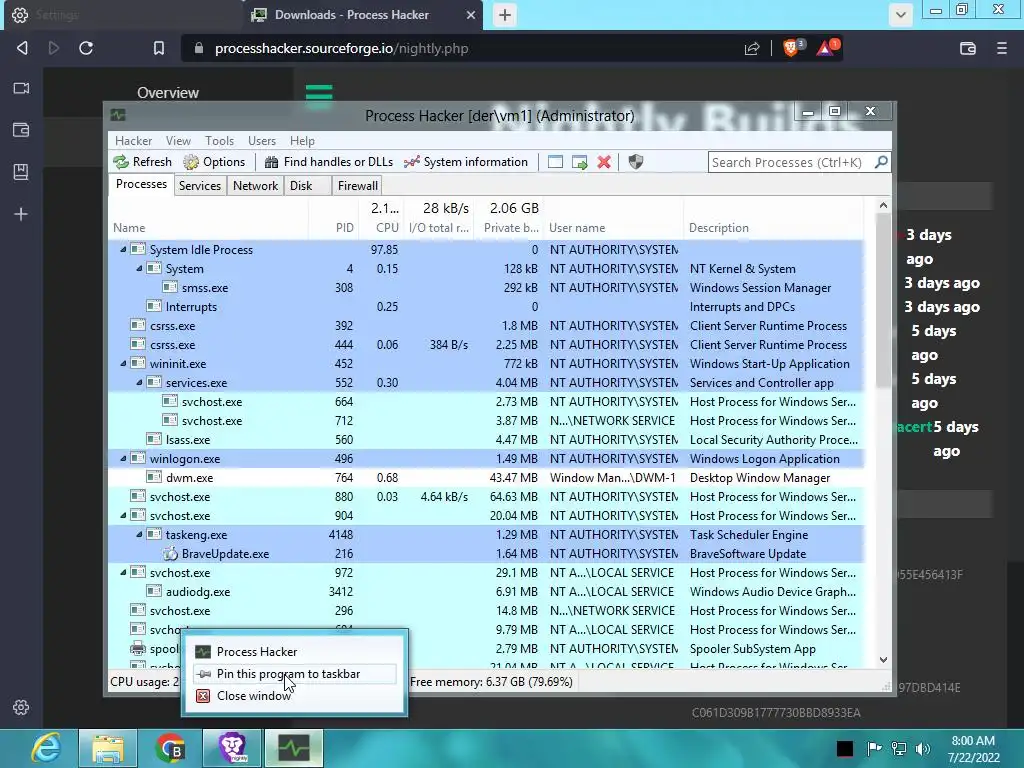
Task: Collapse the wininit.exe tree node
Action: [123, 363]
